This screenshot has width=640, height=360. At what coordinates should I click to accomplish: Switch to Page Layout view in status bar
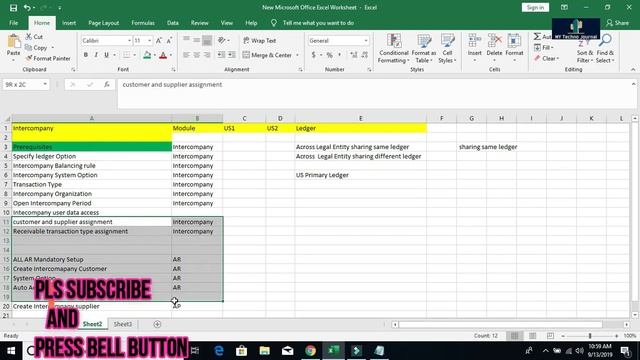532,336
